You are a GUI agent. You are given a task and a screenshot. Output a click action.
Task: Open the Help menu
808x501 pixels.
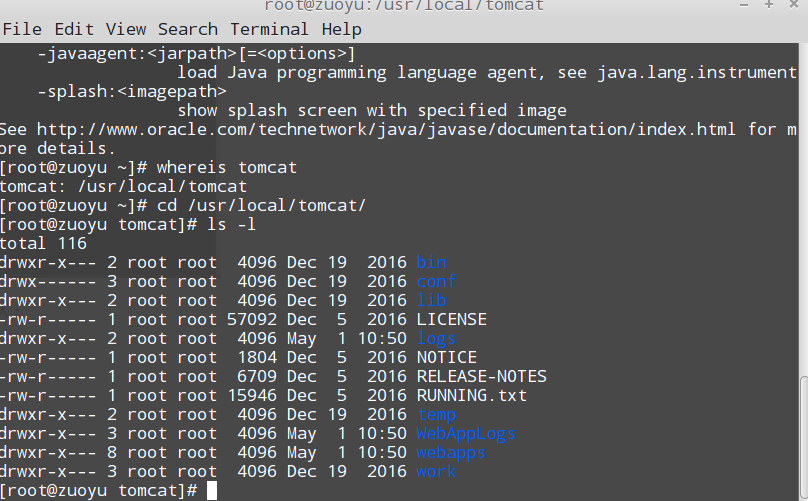[341, 29]
